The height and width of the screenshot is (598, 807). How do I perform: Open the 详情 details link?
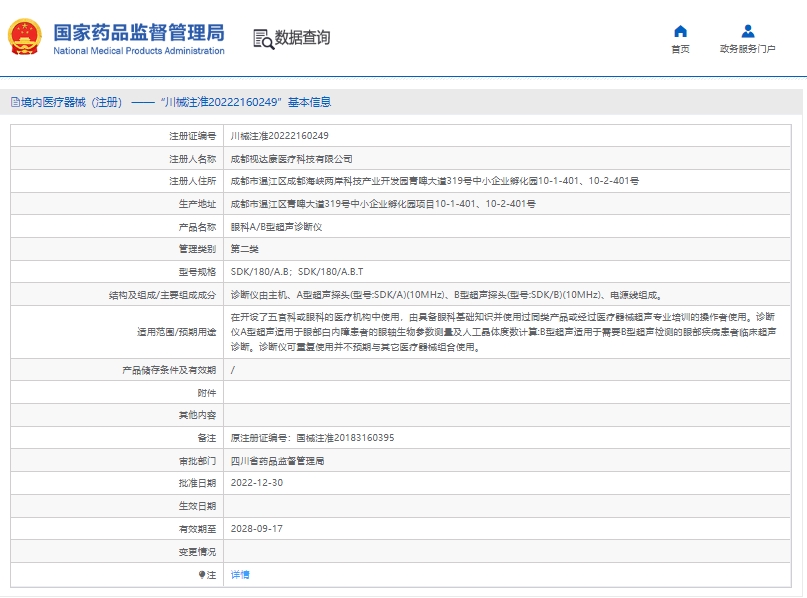click(x=240, y=575)
